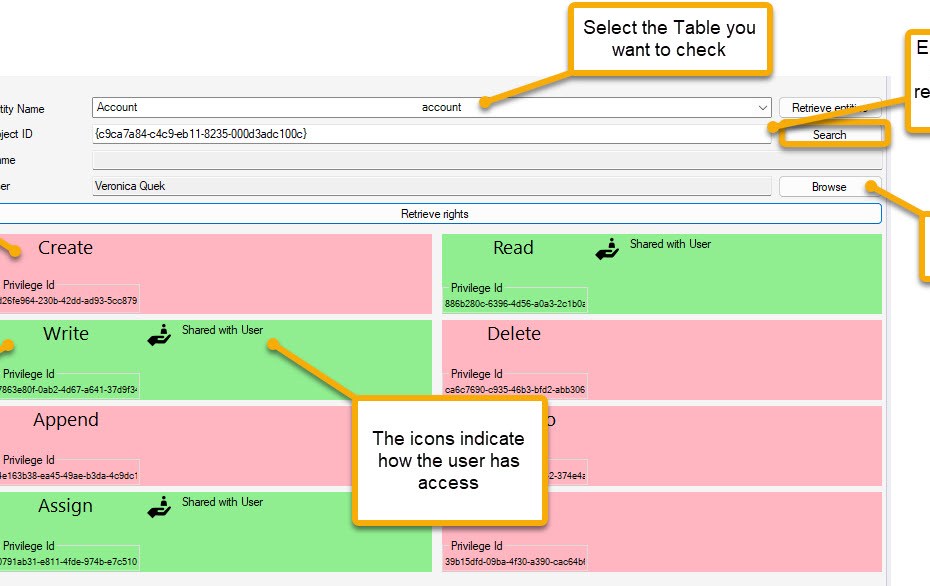Select the Read privilege heading
930x586 pixels.
coord(513,247)
